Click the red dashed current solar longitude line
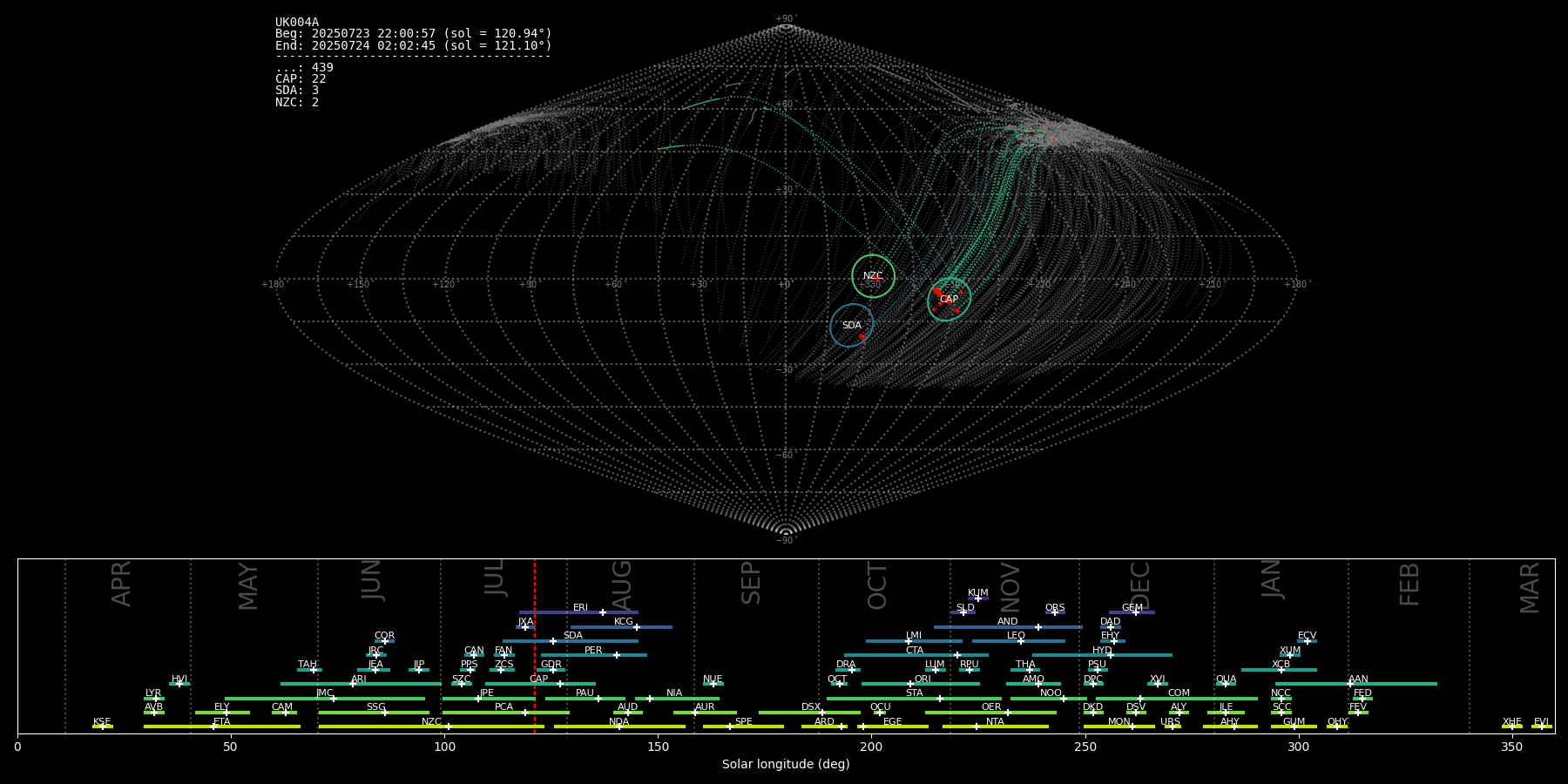This screenshot has height=784, width=1568. click(x=535, y=645)
